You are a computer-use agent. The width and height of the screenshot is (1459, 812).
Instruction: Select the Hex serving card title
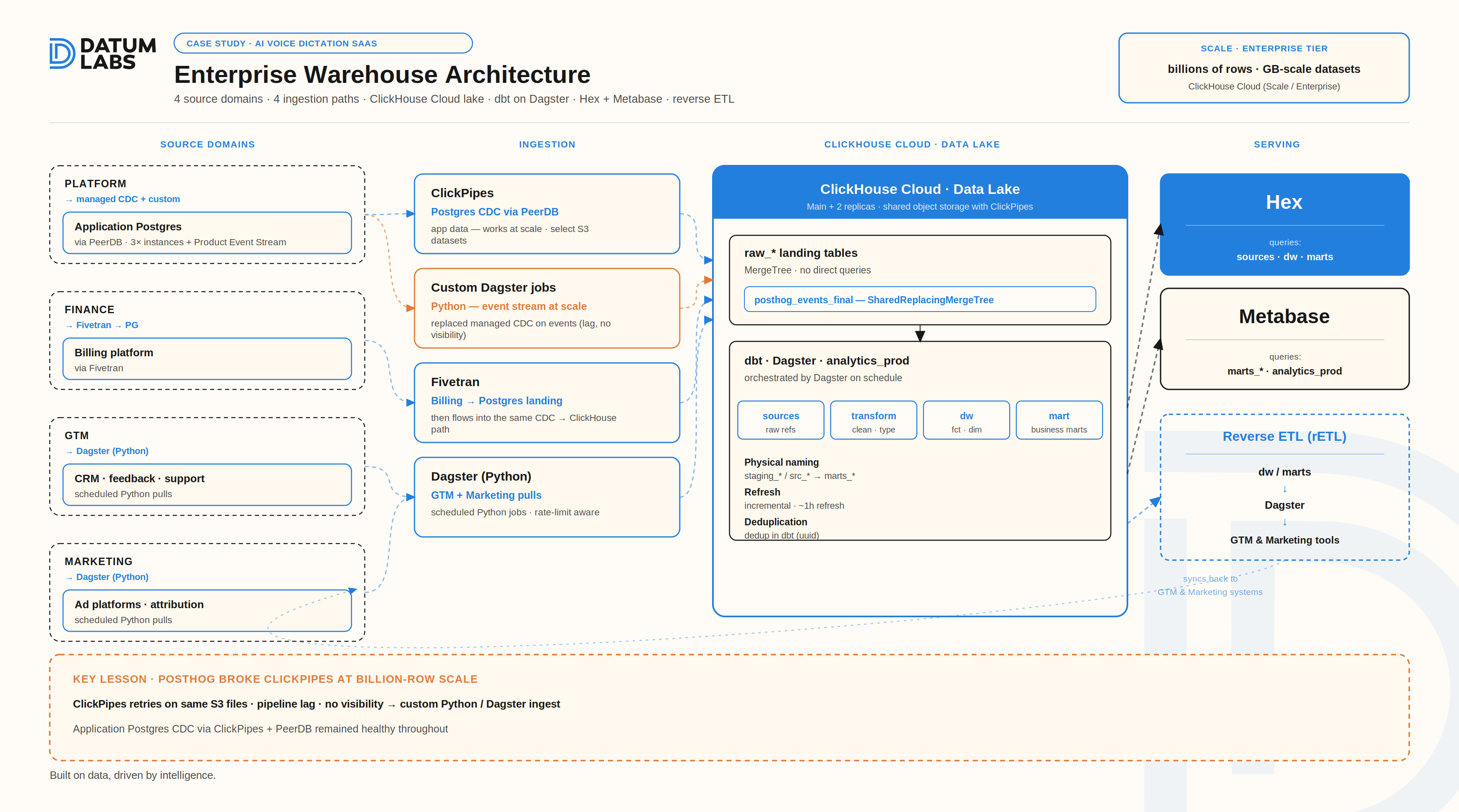[x=1284, y=202]
